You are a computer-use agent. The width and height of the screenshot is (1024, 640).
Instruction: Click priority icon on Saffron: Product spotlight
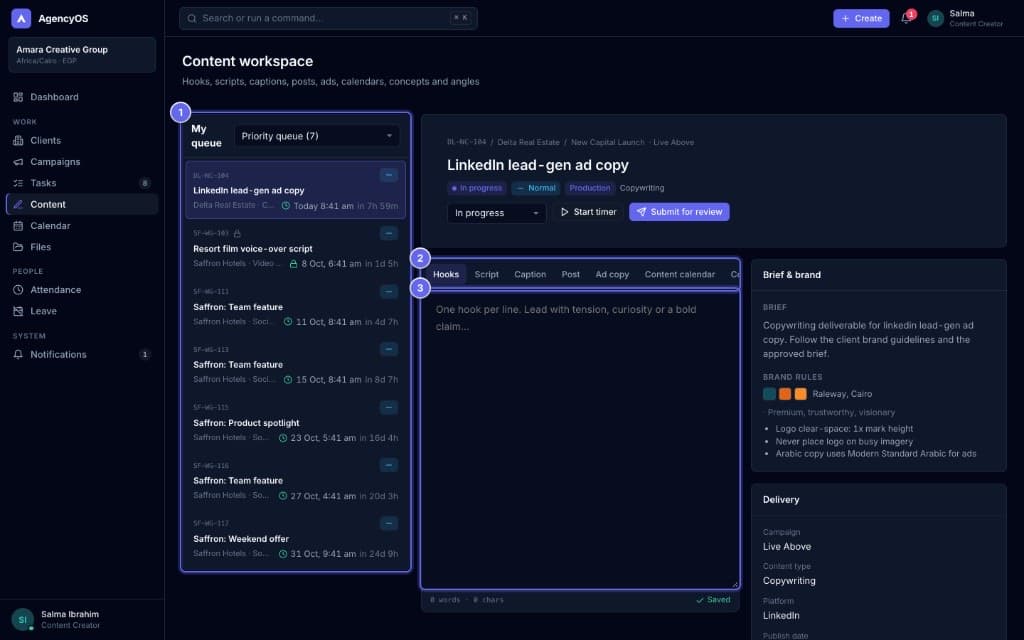[389, 408]
